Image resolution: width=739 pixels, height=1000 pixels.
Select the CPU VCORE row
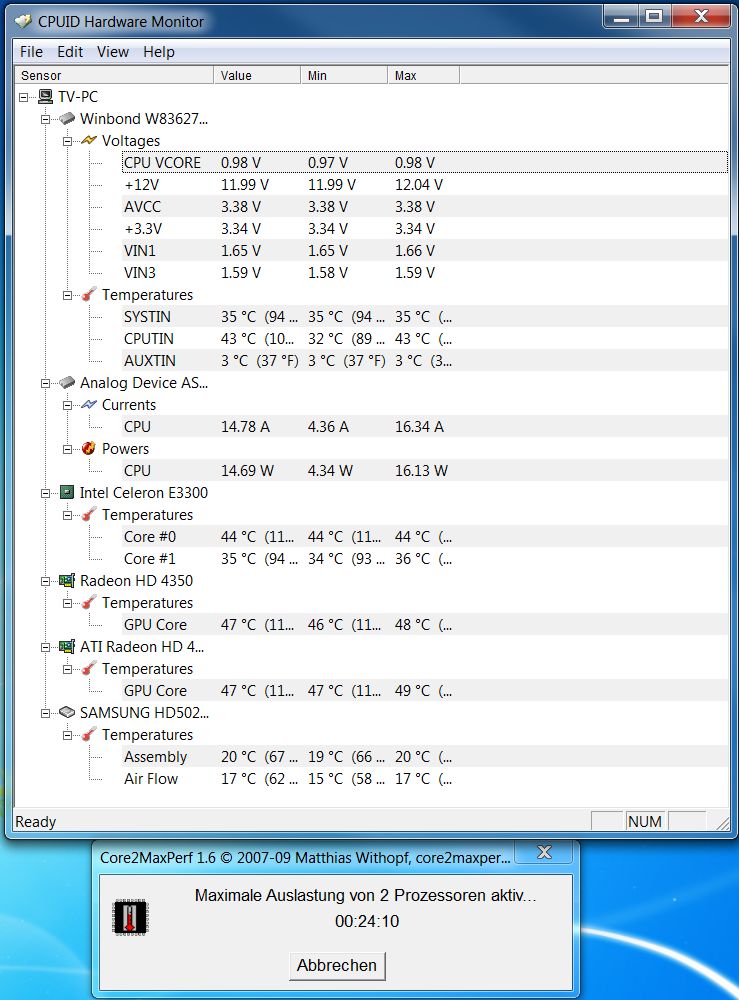(x=425, y=163)
